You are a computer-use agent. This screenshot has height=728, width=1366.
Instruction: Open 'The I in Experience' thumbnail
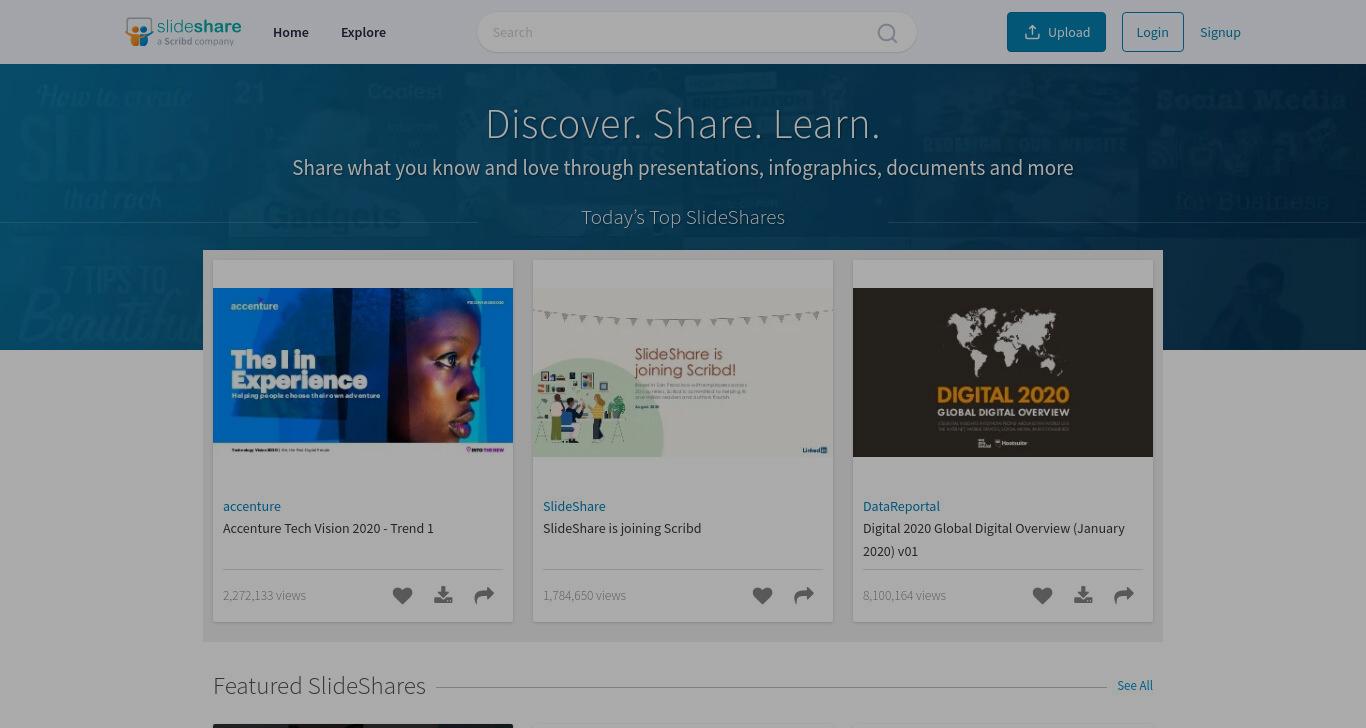click(363, 372)
